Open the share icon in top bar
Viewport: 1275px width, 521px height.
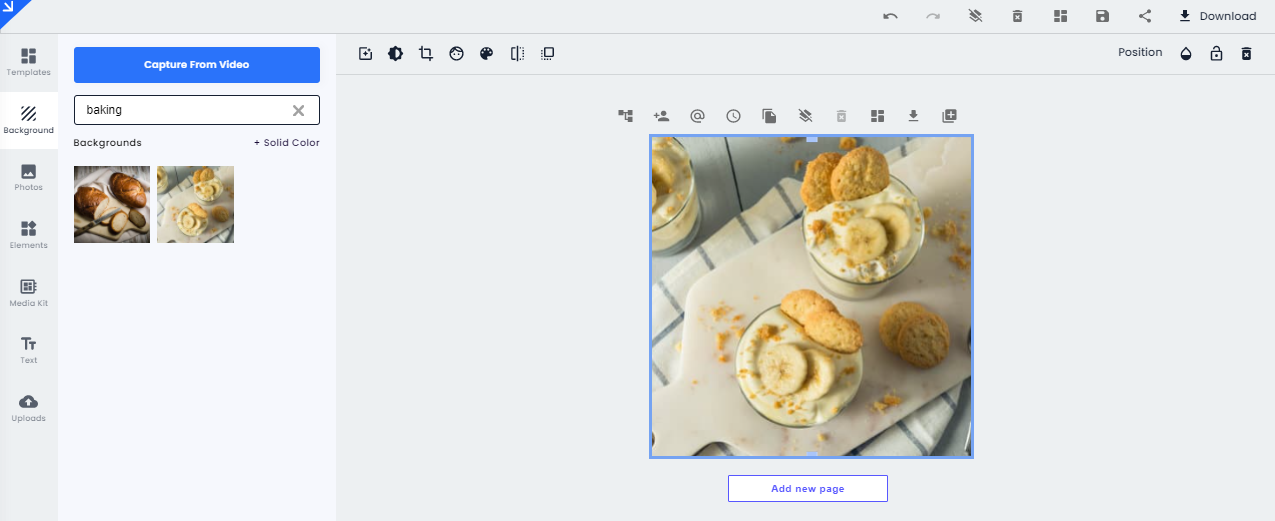pos(1145,16)
